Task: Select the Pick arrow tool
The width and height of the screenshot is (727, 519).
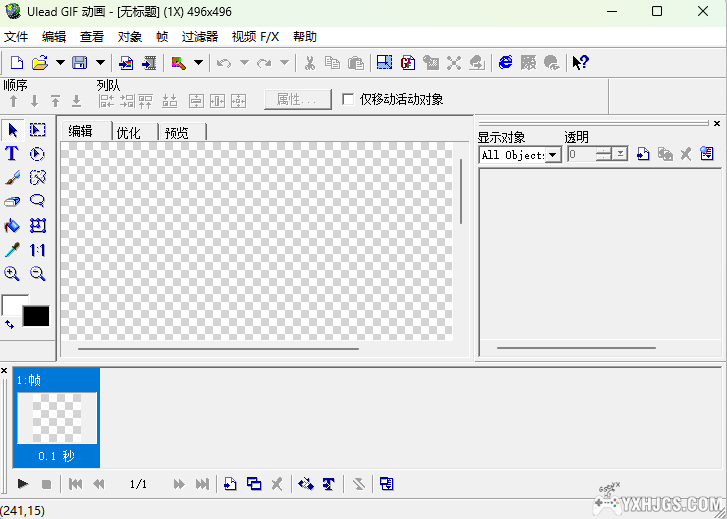Action: tap(13, 130)
